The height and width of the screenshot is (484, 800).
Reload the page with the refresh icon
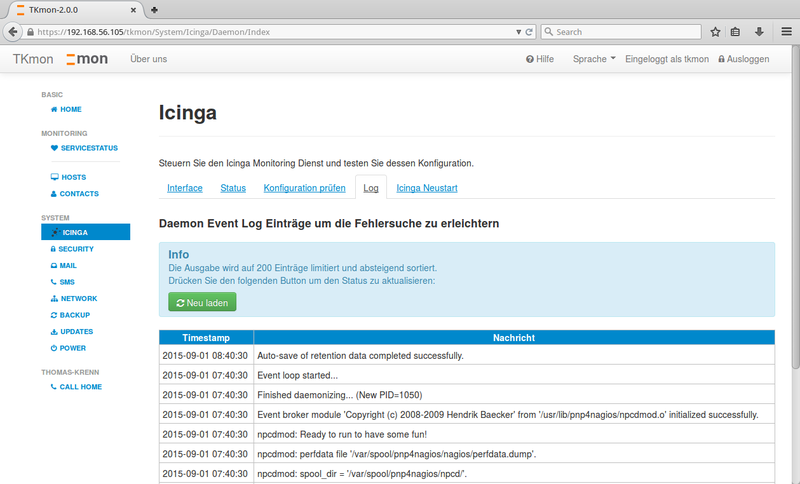(x=529, y=32)
